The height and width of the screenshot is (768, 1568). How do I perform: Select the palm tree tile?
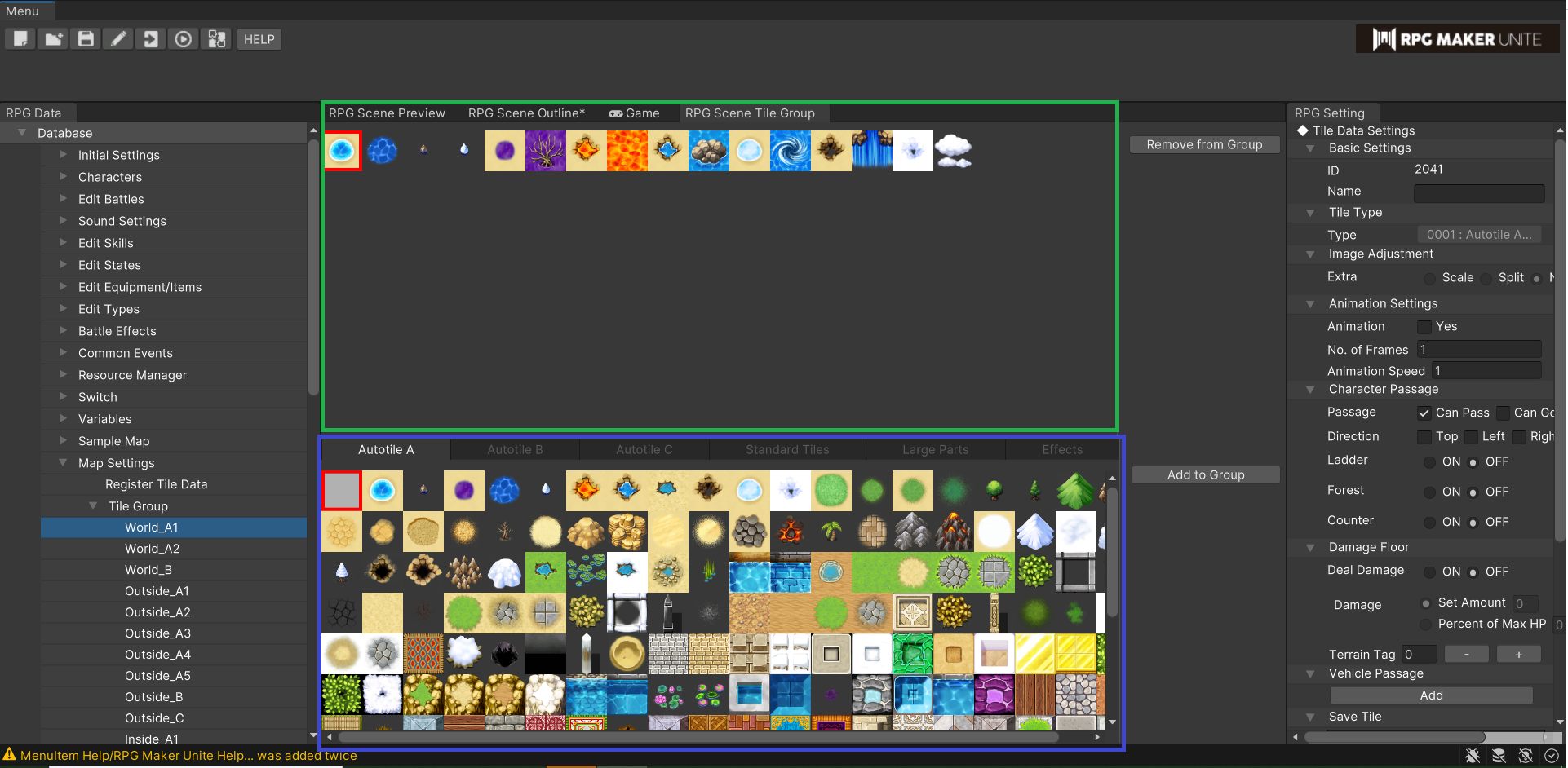pyautogui.click(x=831, y=532)
